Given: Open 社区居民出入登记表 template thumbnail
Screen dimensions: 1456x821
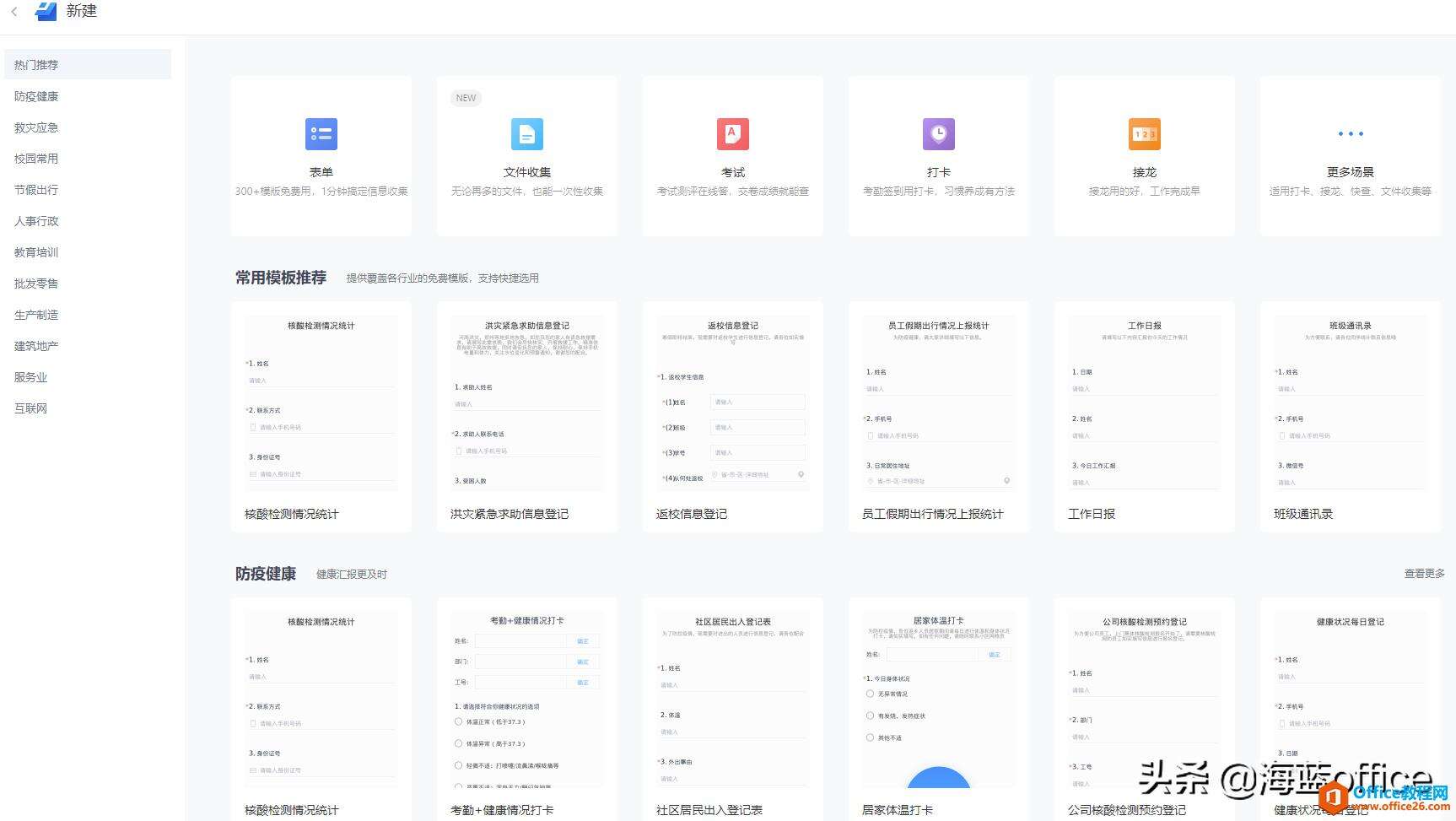Looking at the screenshot, I should click(733, 699).
